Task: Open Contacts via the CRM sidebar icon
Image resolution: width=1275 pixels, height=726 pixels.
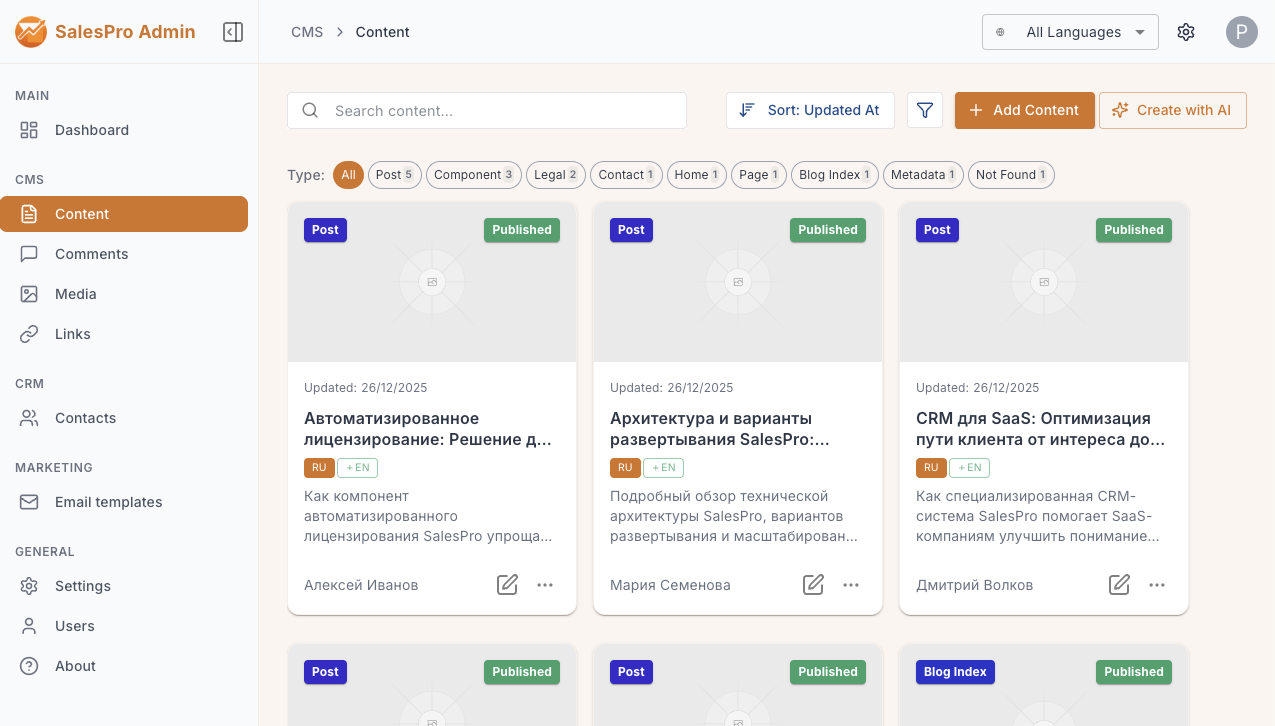Action: pyautogui.click(x=30, y=418)
